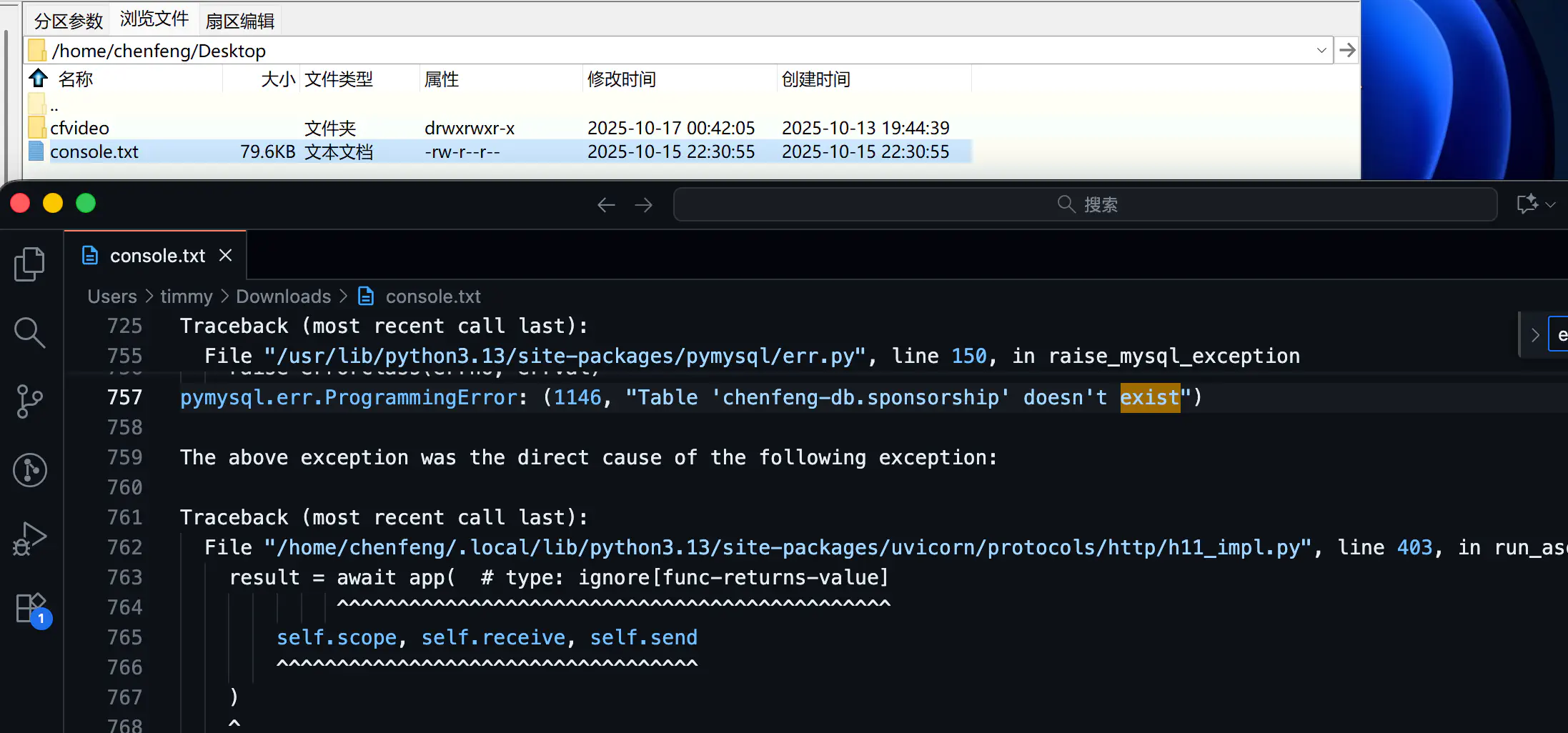1568x733 pixels.
Task: Click the Downloads breadcrumb segment
Action: point(283,296)
